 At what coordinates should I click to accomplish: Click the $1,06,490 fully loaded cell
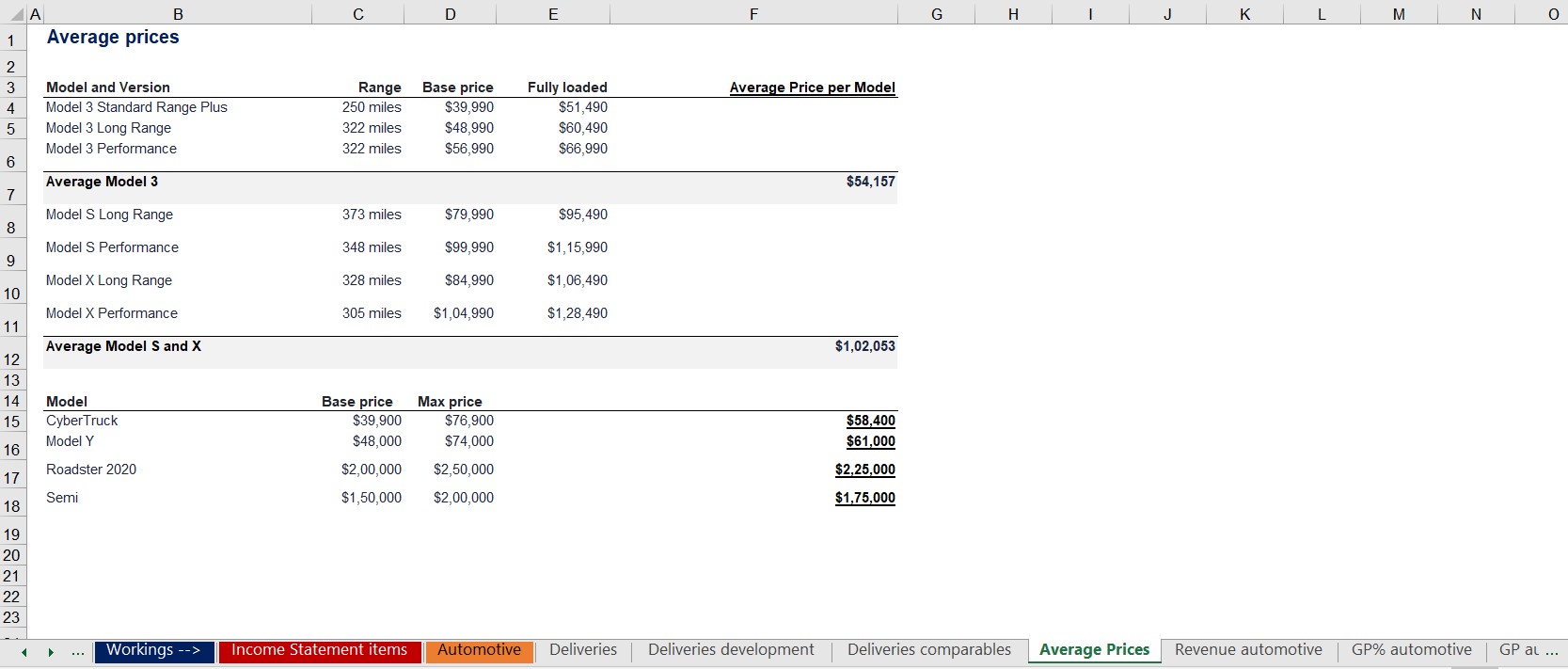[x=578, y=280]
